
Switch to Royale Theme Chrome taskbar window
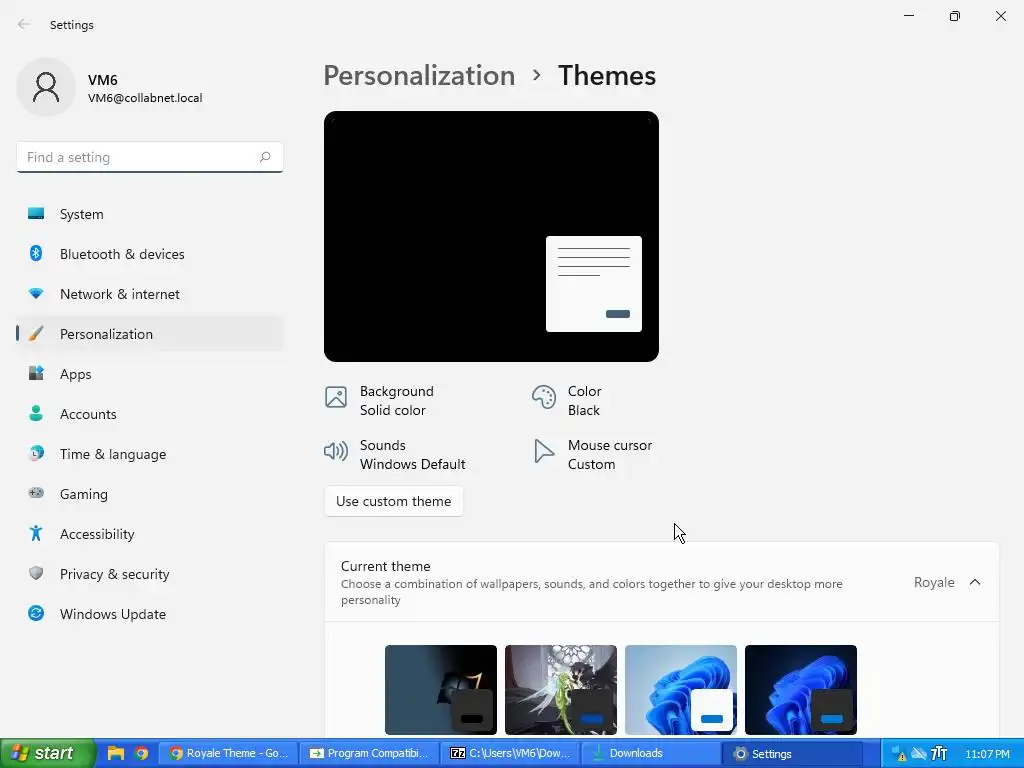click(228, 753)
